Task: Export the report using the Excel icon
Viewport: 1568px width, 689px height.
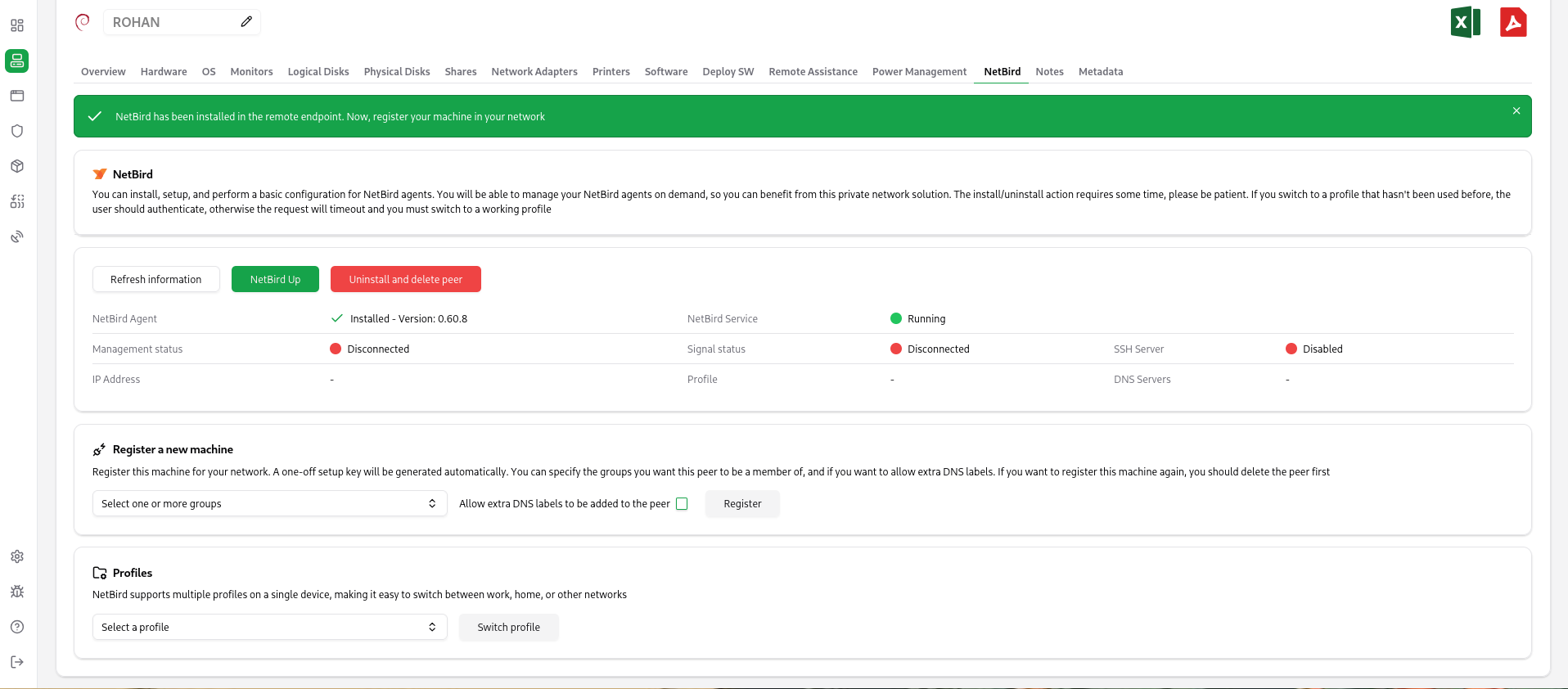Action: coord(1465,22)
